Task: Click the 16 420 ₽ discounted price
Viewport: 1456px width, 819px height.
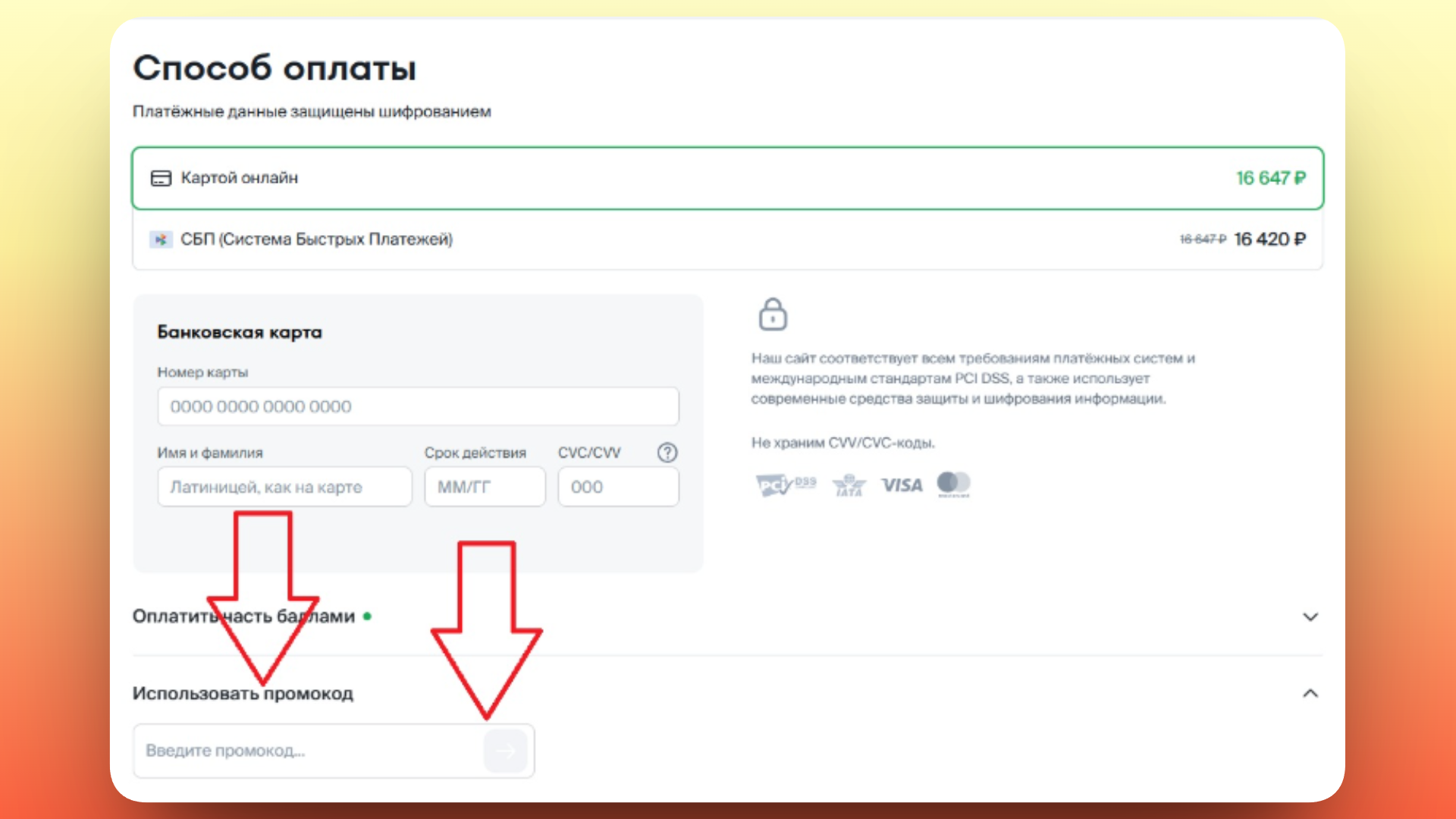Action: tap(1270, 239)
